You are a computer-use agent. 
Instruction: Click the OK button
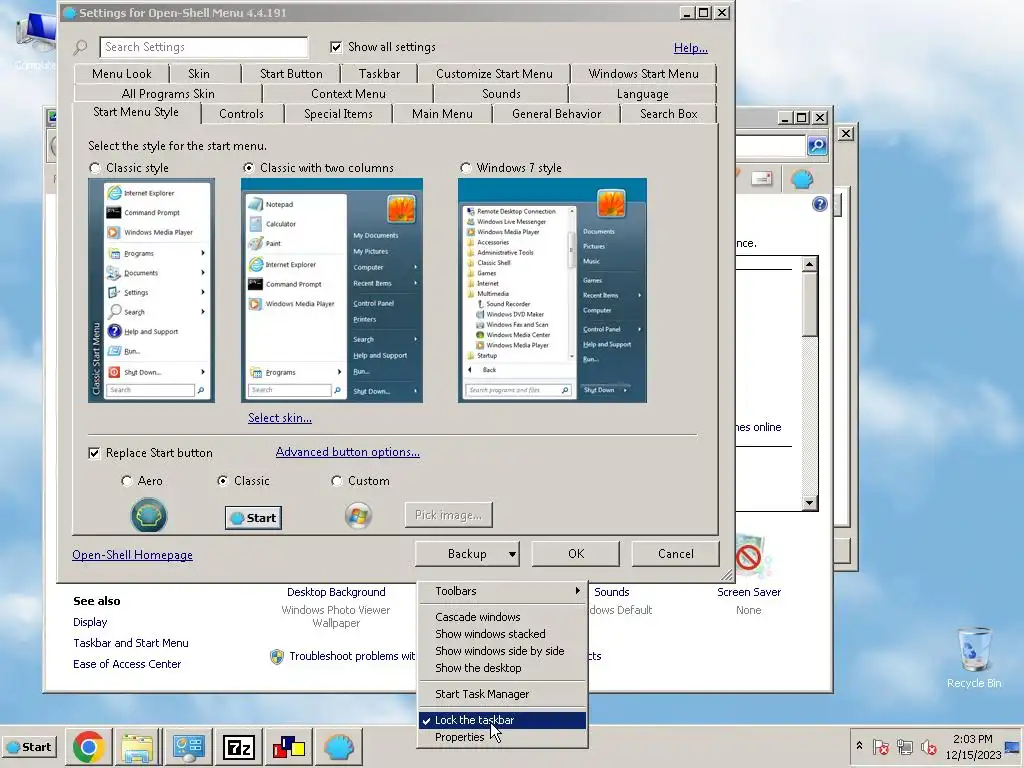point(575,554)
